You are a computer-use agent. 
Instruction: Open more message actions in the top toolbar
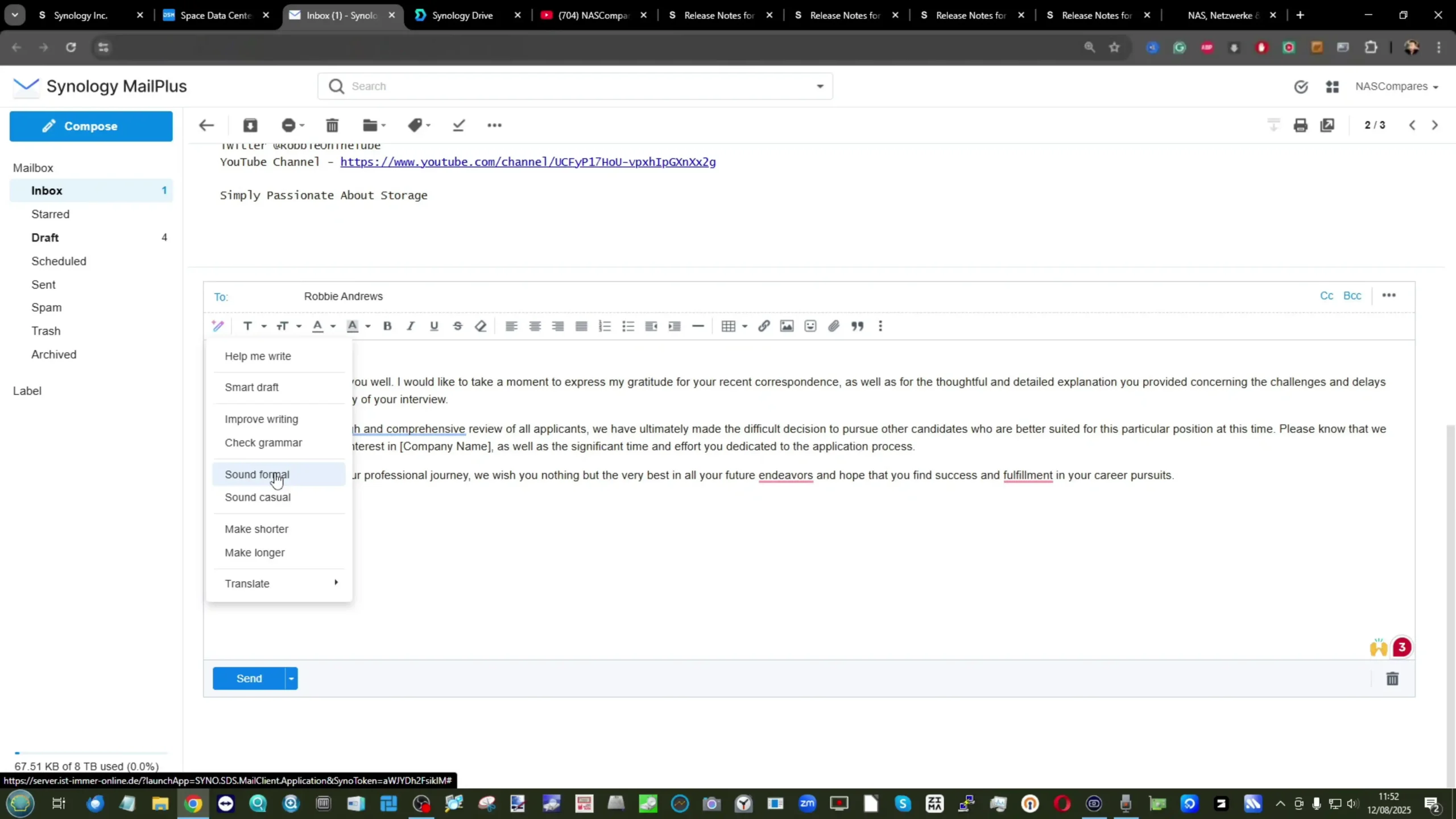click(494, 125)
